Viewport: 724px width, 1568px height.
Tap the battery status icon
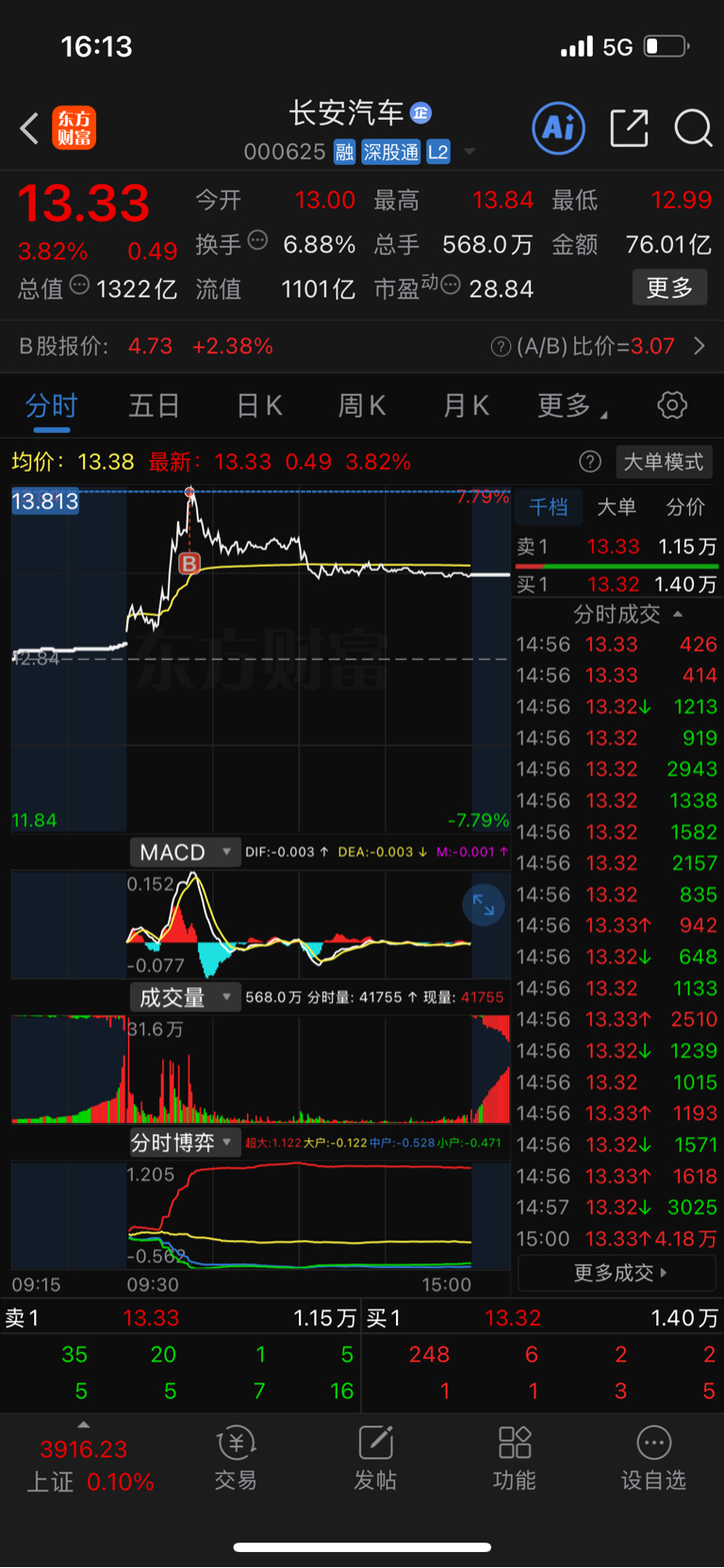coord(666,46)
